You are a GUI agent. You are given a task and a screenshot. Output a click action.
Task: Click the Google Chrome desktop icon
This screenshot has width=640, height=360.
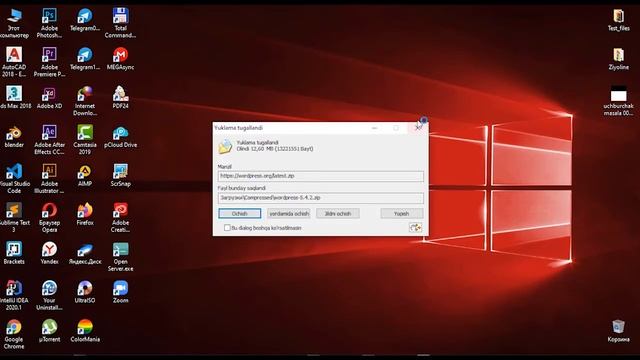[14, 334]
